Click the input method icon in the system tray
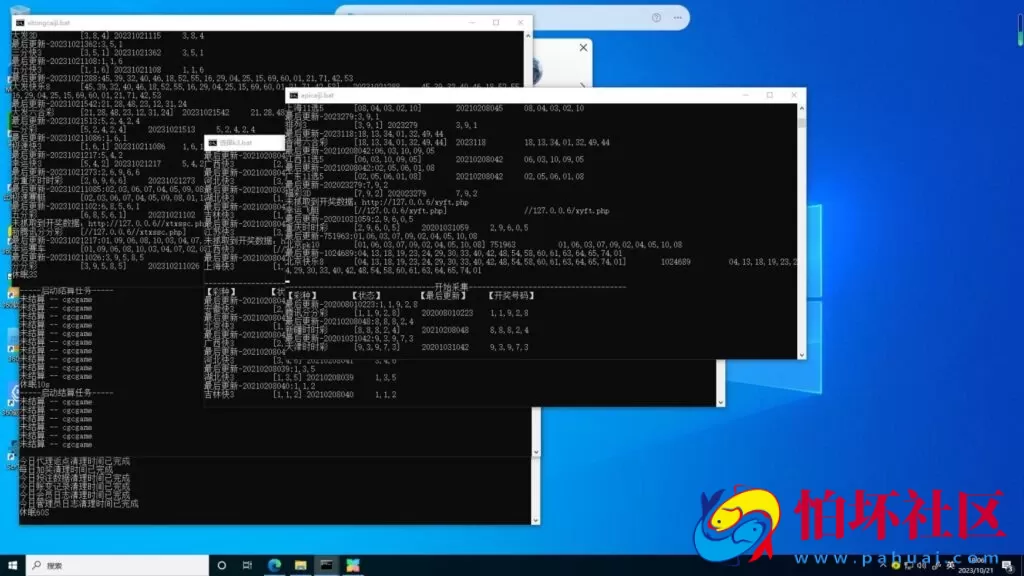Viewport: 1024px width, 576px height. (x=937, y=565)
